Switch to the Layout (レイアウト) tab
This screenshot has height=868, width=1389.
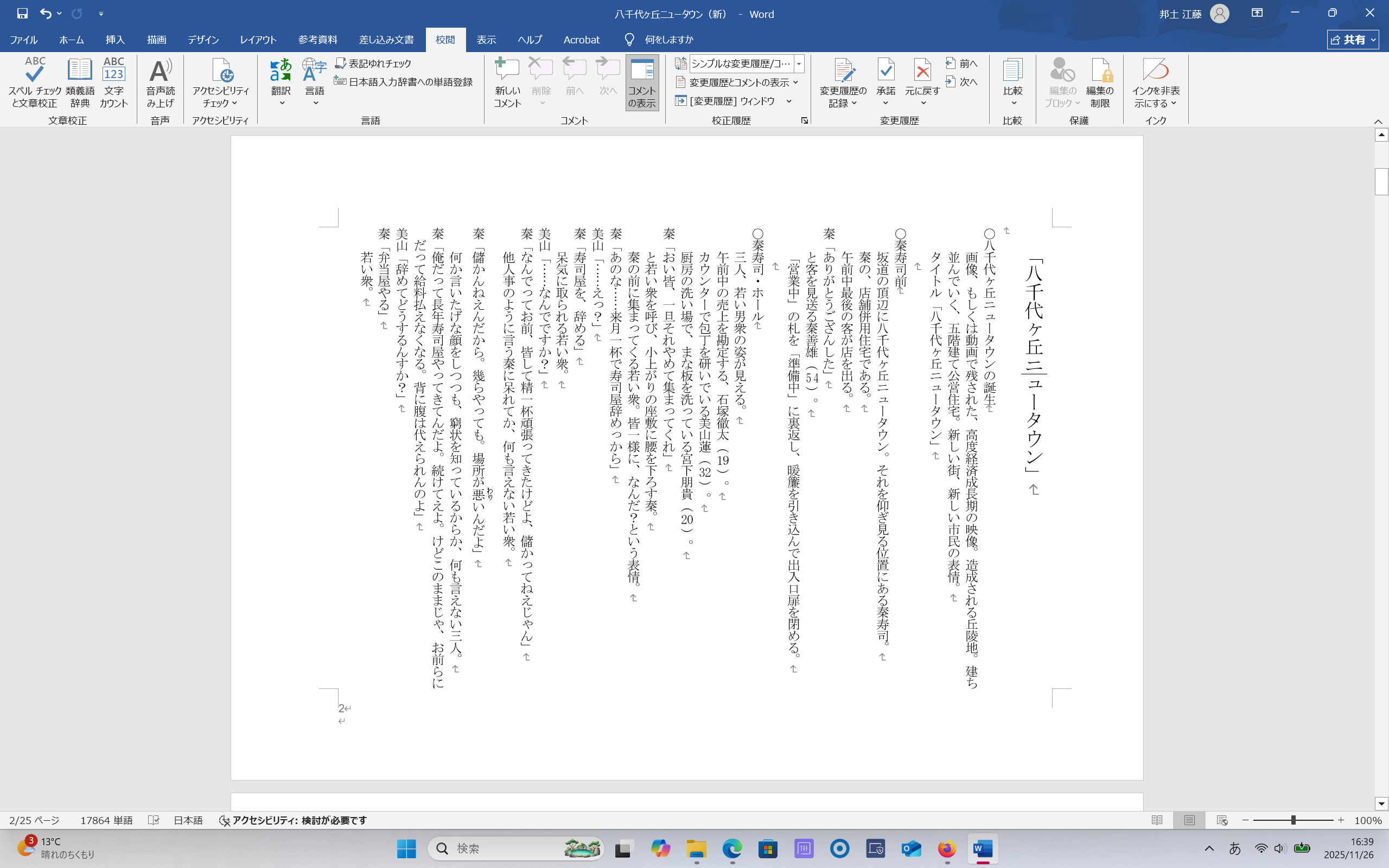258,40
